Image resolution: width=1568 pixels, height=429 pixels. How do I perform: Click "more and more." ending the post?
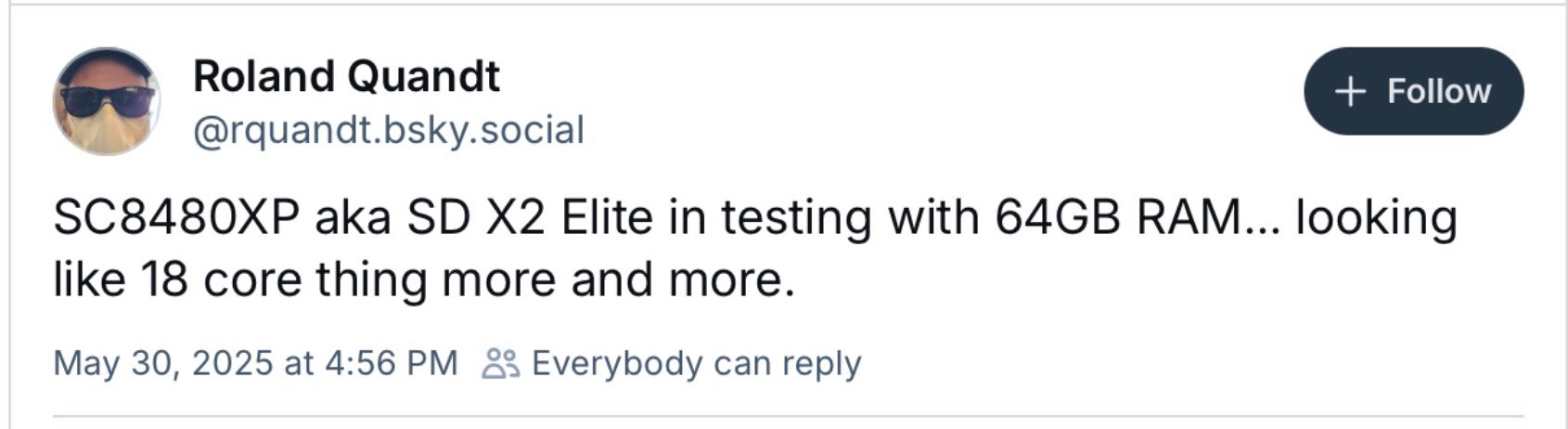coord(618,279)
